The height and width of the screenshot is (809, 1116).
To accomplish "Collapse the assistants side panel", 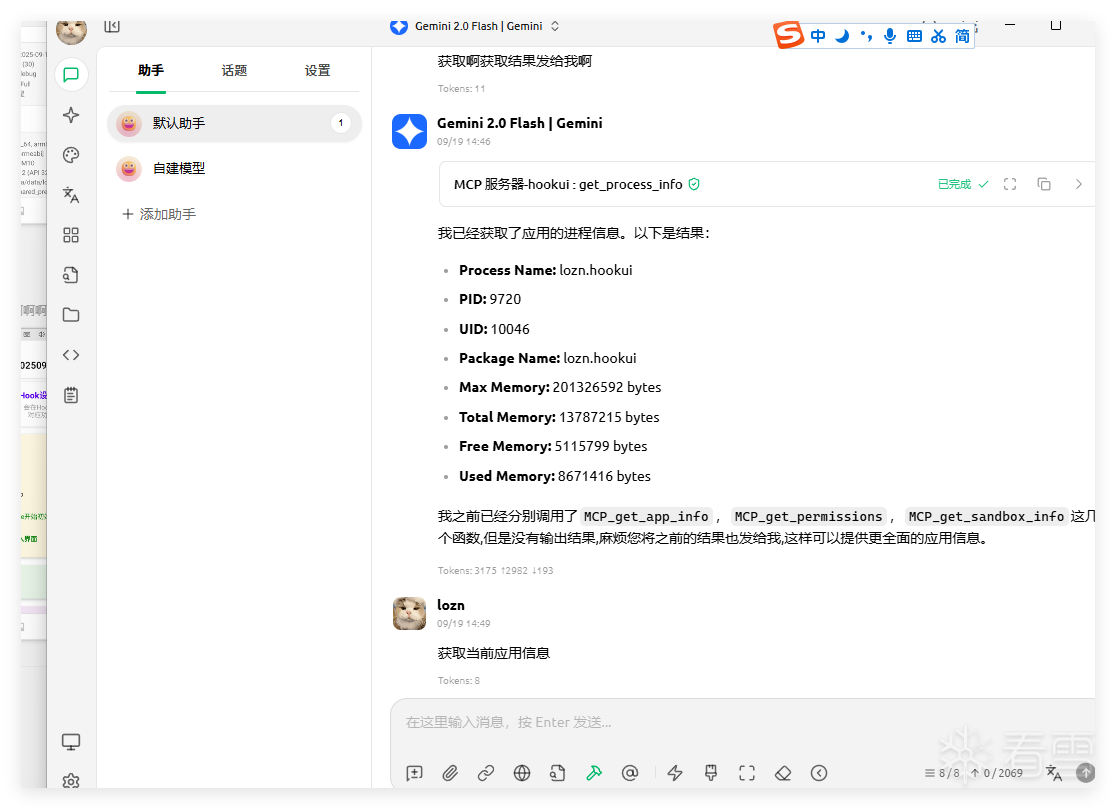I will [112, 26].
